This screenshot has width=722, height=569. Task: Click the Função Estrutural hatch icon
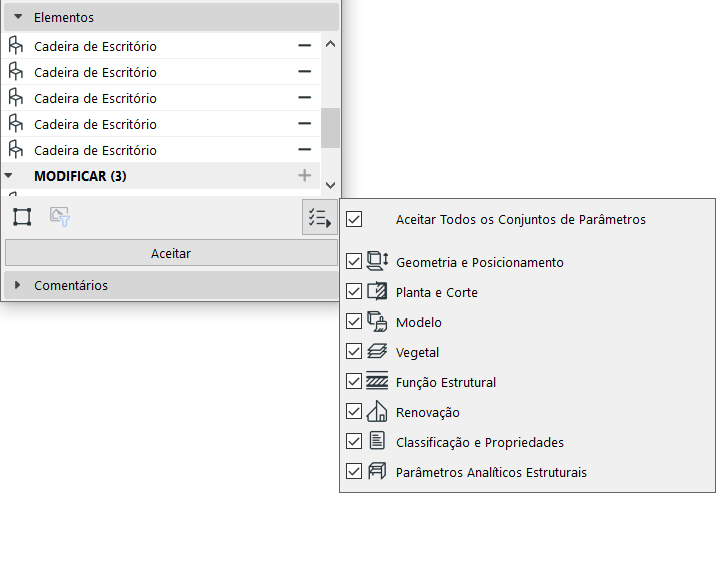point(377,382)
